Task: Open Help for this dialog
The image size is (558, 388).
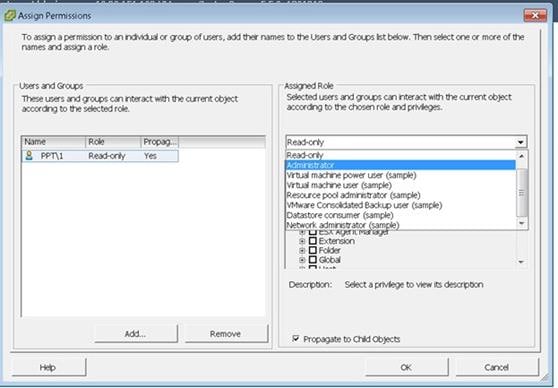Action: (49, 367)
